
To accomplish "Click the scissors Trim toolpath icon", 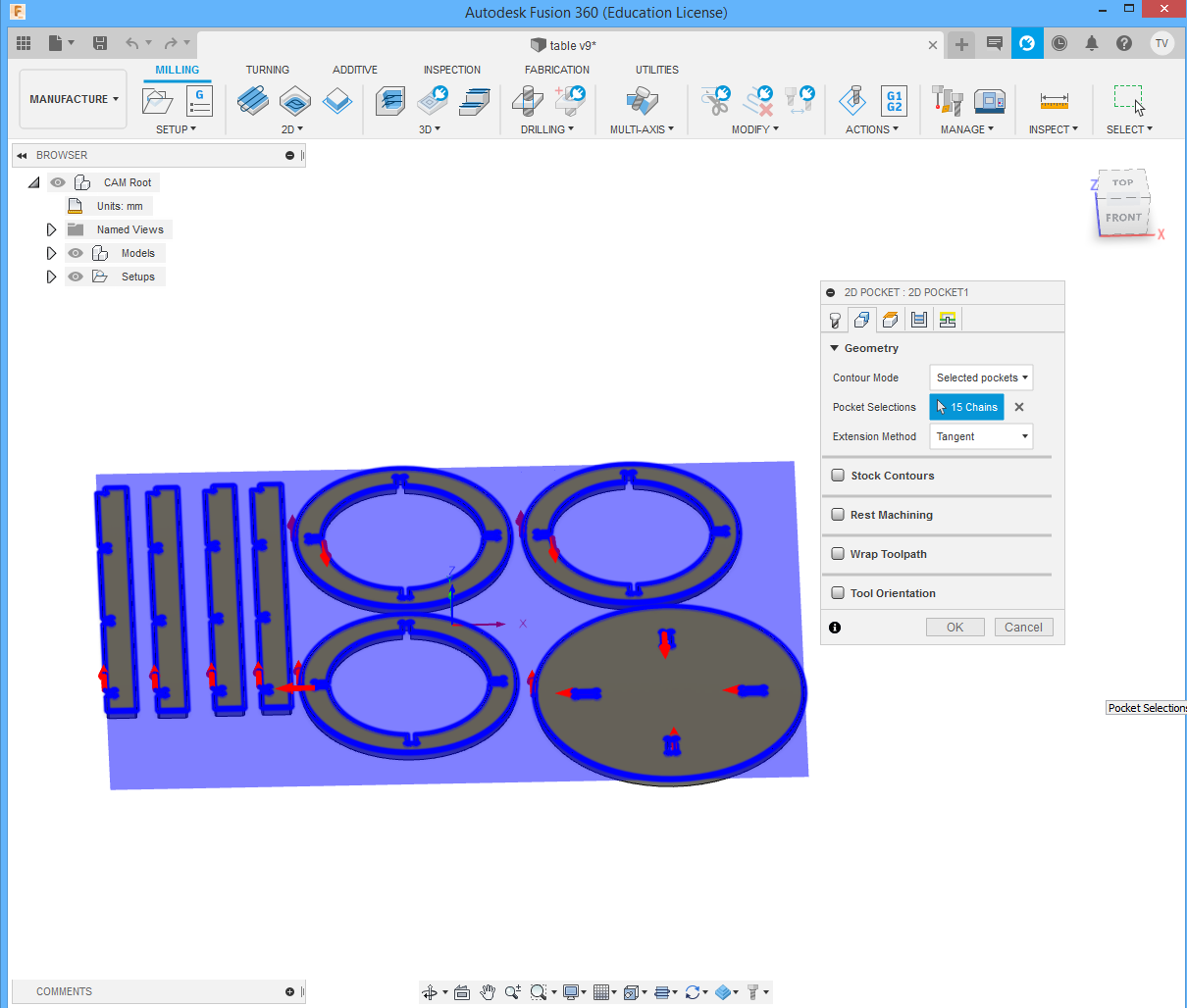I will [716, 100].
